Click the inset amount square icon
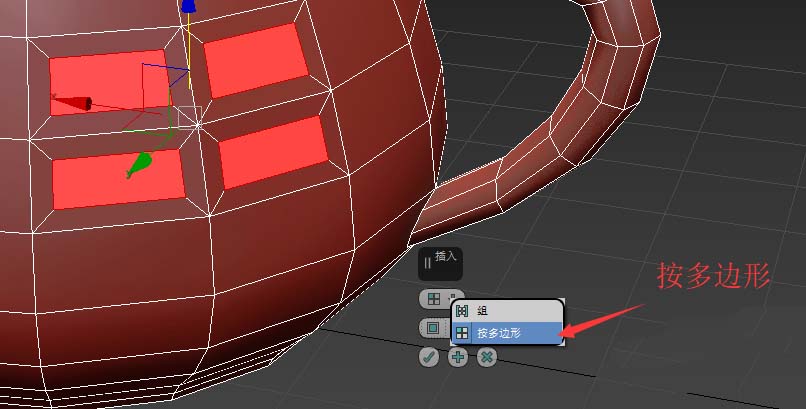 pyautogui.click(x=433, y=328)
